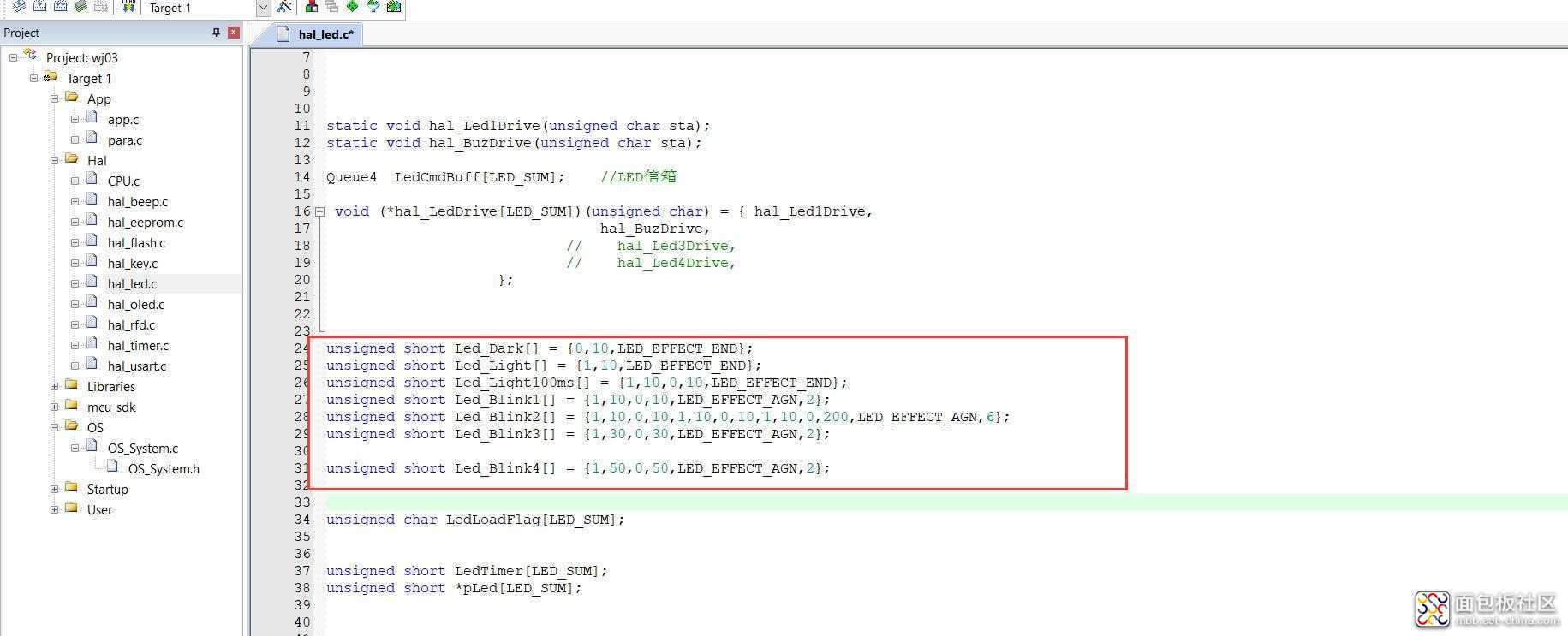This screenshot has width=1568, height=636.
Task: Select app.c in the project tree
Action: [123, 120]
